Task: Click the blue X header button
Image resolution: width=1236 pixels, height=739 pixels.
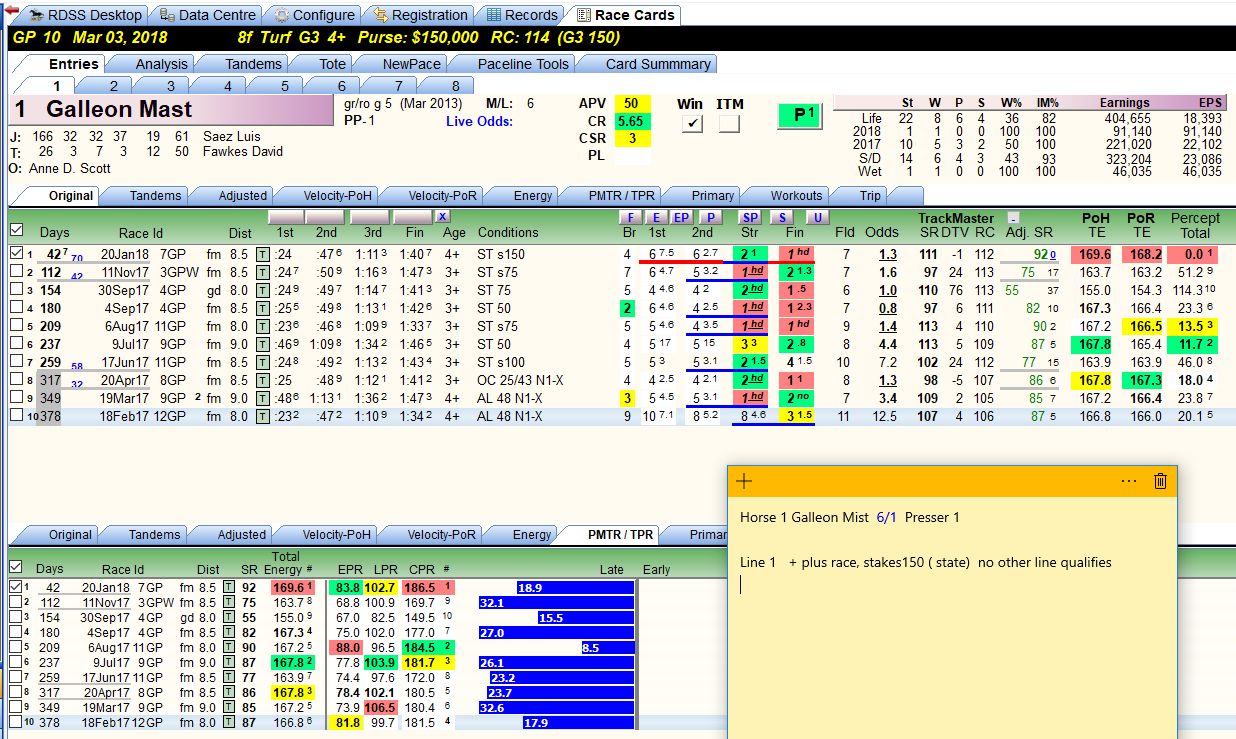Action: point(442,216)
